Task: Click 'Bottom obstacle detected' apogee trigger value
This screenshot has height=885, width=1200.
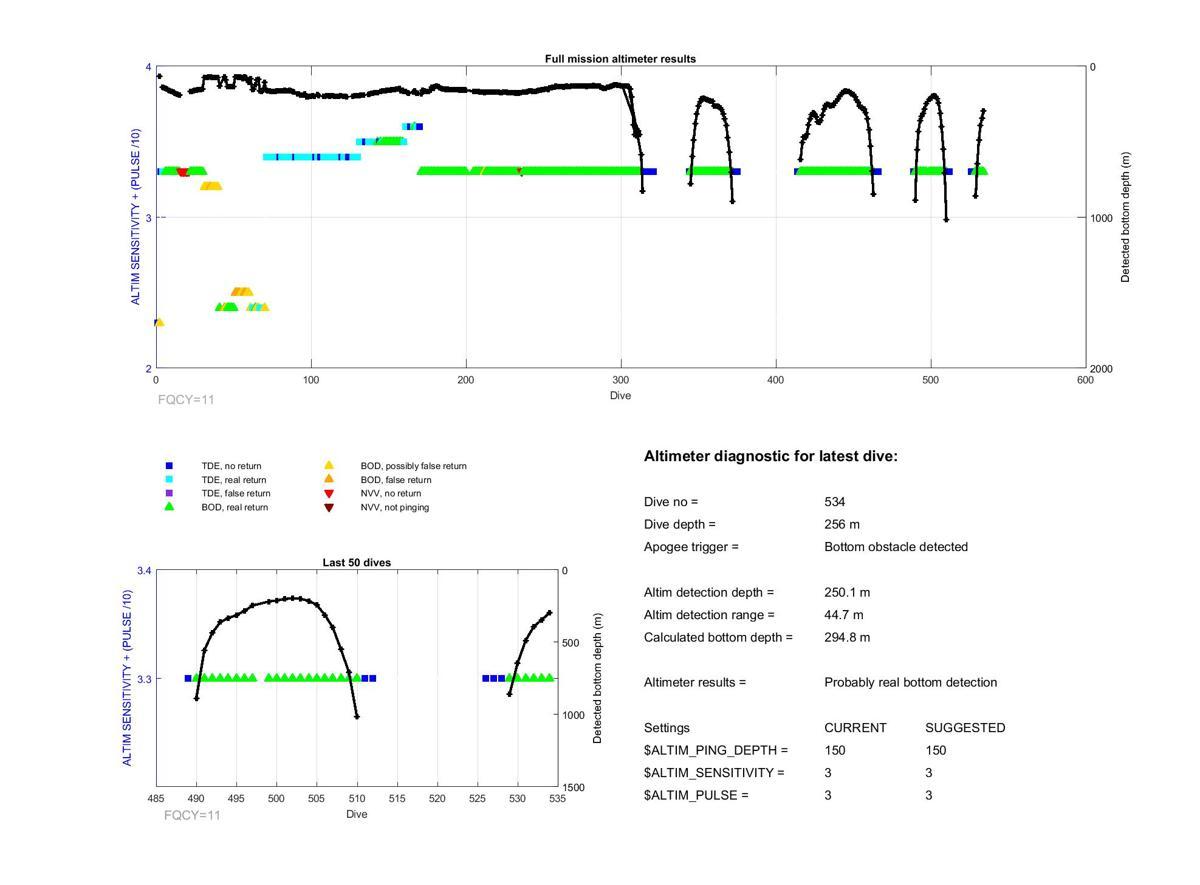Action: click(x=896, y=547)
